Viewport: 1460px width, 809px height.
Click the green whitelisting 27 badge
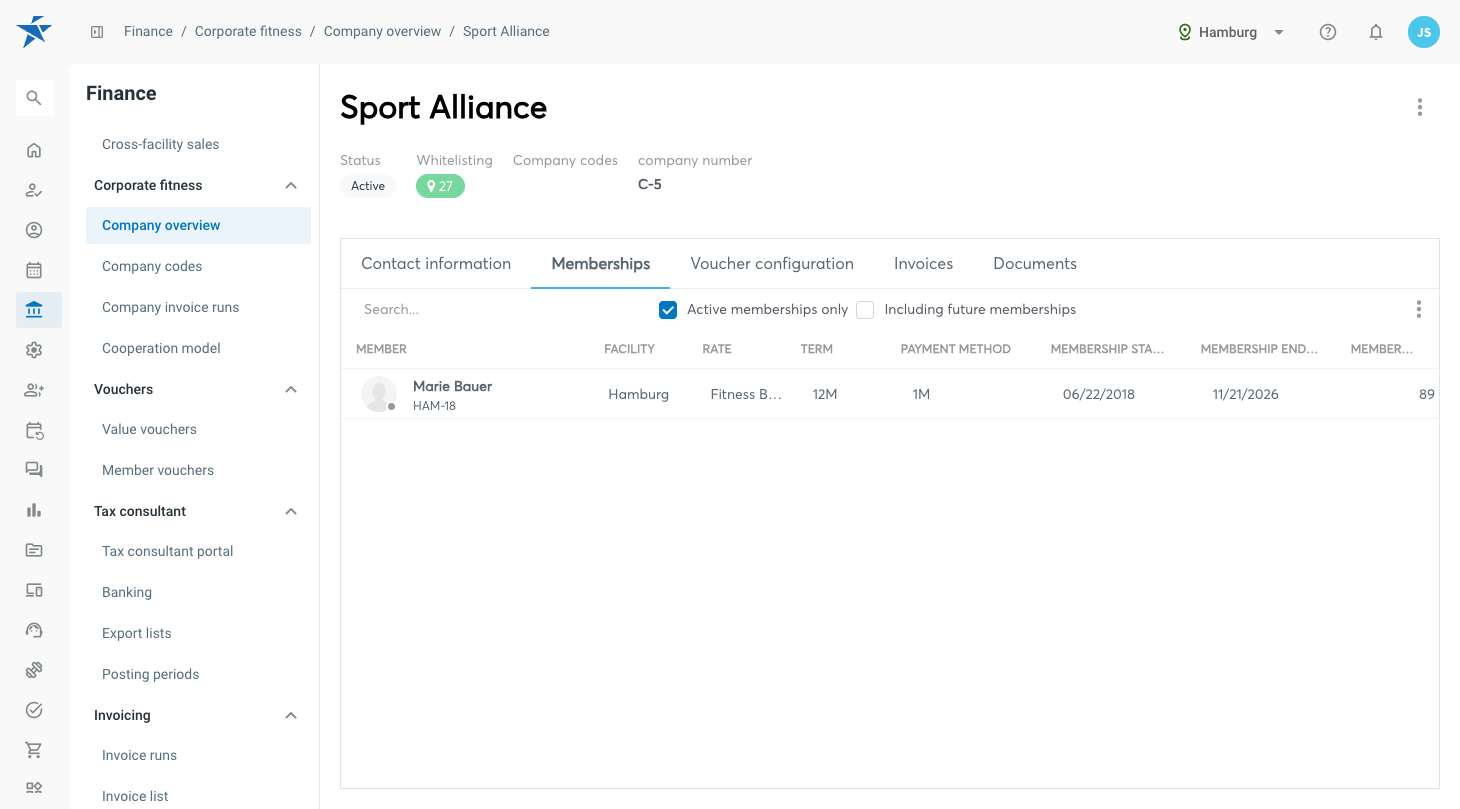(x=440, y=186)
